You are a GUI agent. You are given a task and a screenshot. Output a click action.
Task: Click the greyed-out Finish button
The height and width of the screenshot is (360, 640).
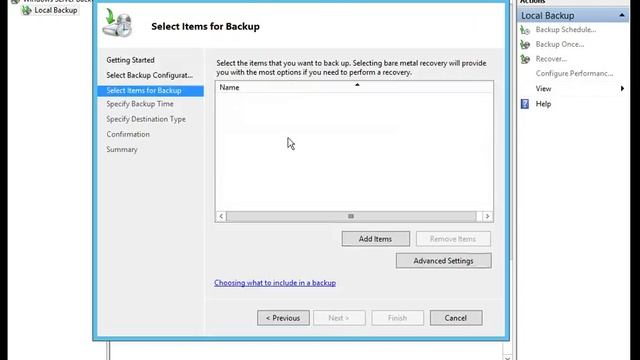(x=398, y=318)
